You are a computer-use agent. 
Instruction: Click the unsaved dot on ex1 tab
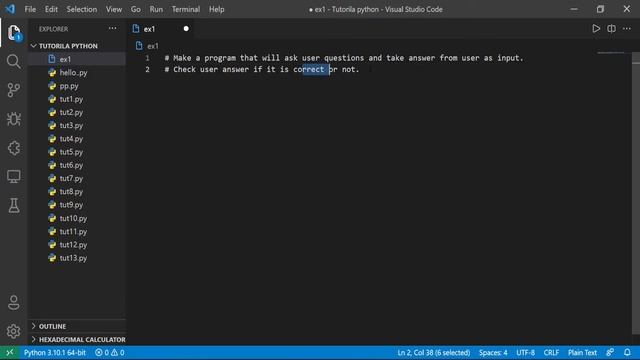click(x=186, y=29)
